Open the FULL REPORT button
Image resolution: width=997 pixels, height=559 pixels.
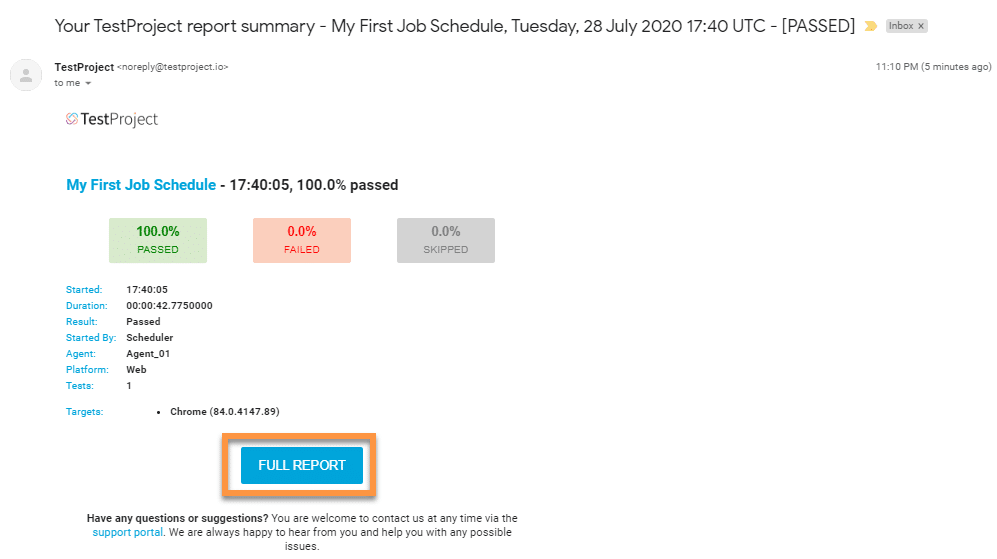coord(302,465)
